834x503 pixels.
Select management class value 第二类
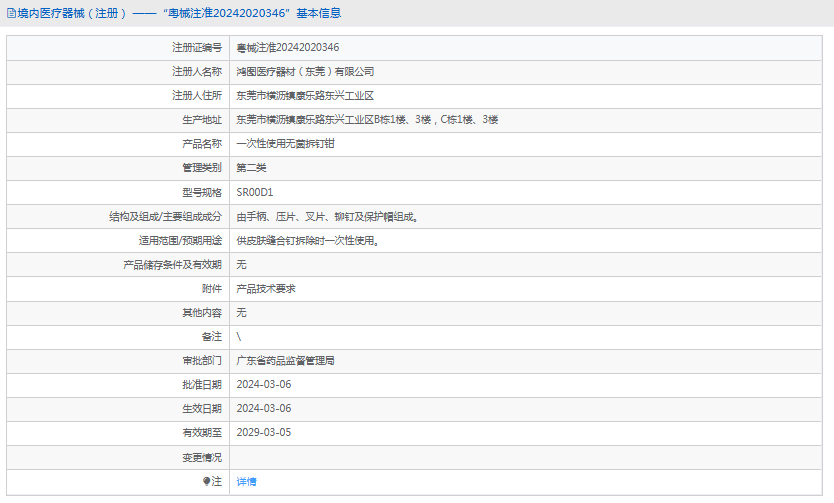click(251, 168)
